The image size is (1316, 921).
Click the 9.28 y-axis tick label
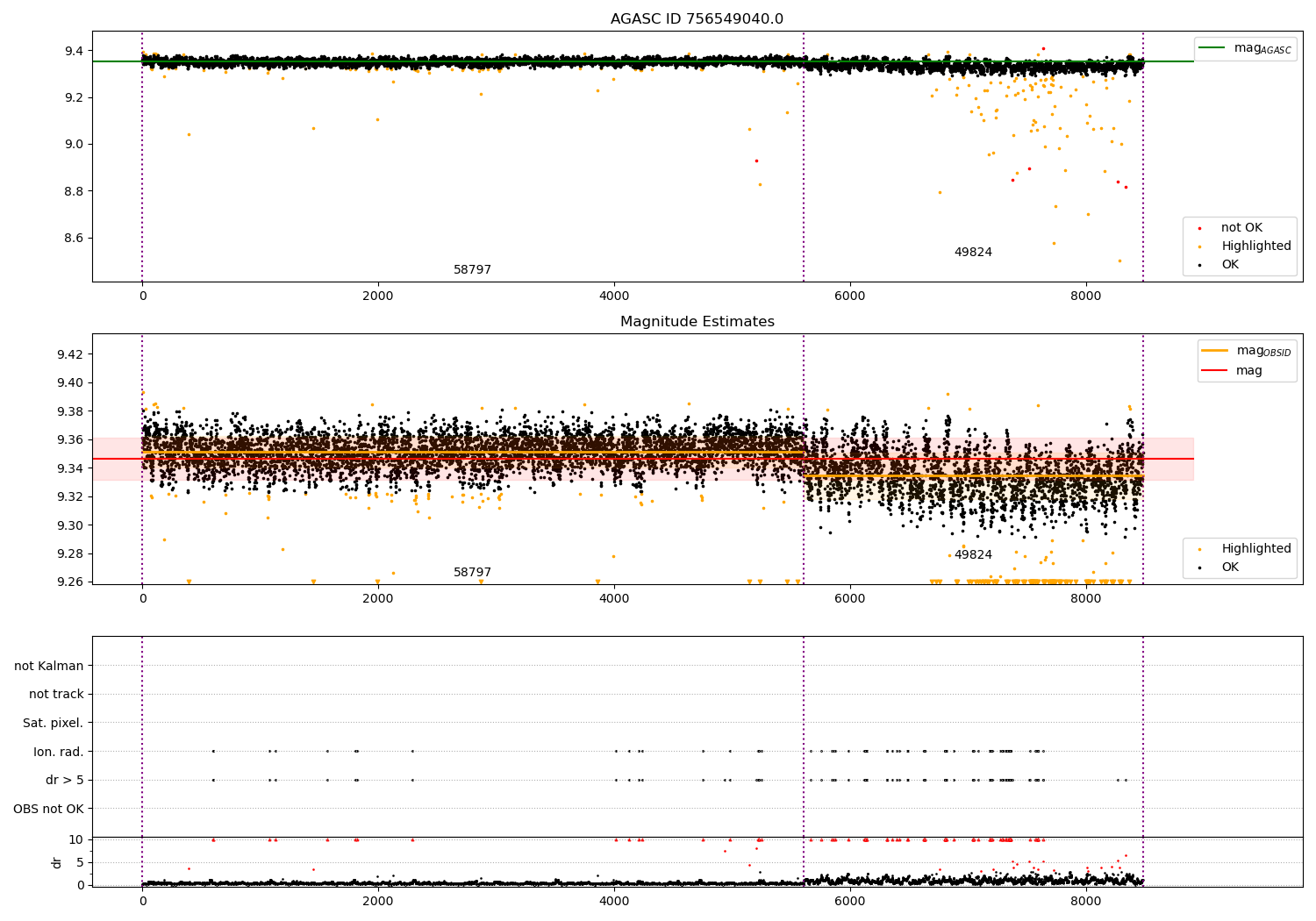point(70,553)
